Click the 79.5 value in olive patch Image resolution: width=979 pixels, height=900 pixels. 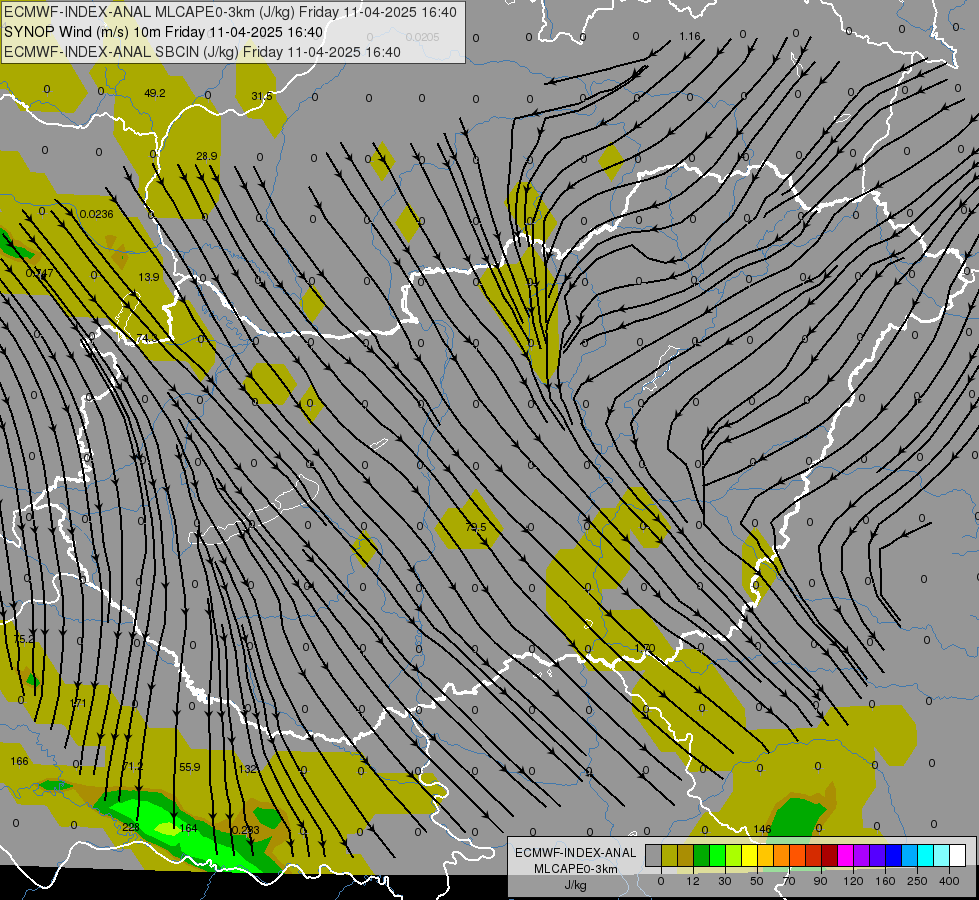[476, 527]
